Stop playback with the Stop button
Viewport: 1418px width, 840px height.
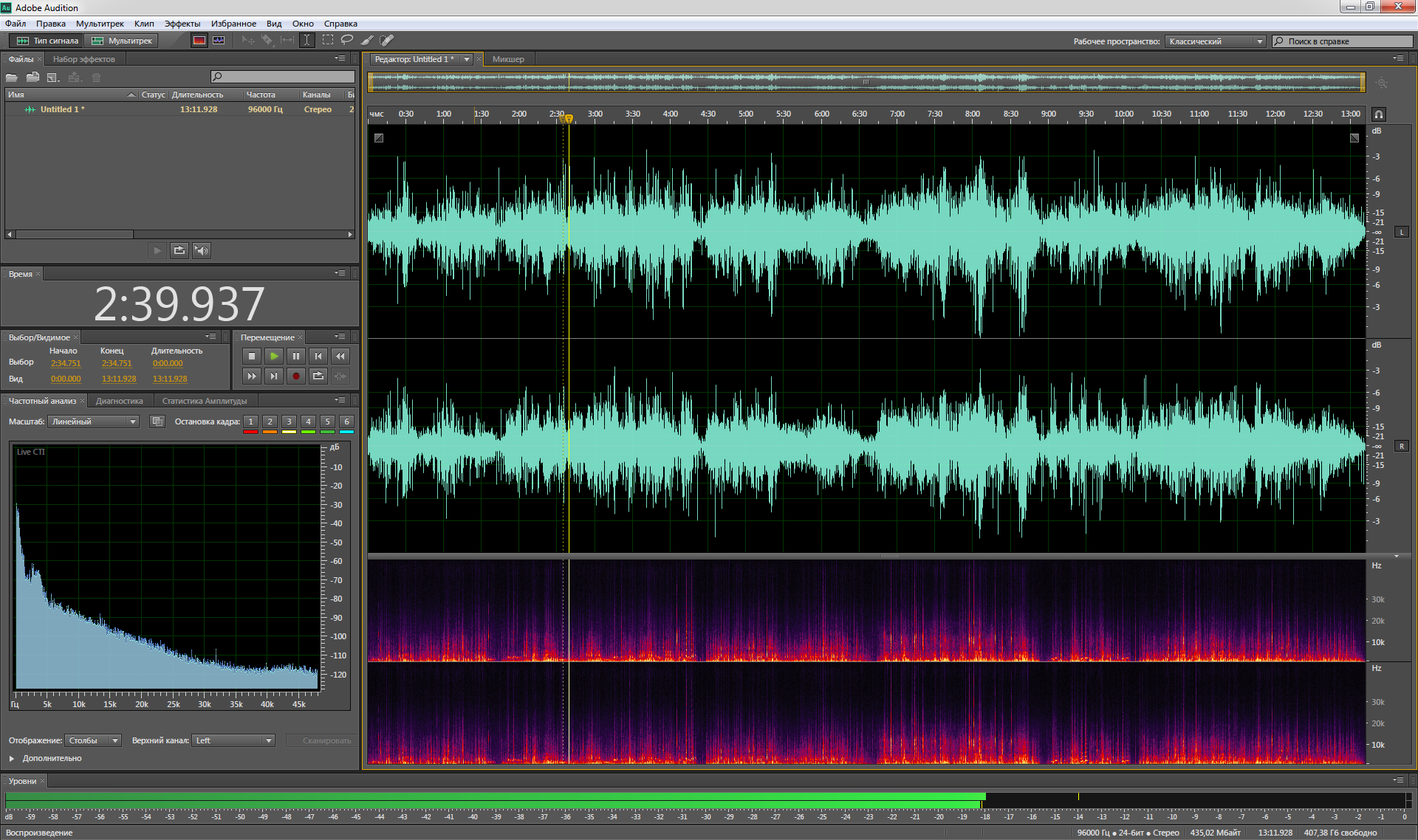coord(251,357)
